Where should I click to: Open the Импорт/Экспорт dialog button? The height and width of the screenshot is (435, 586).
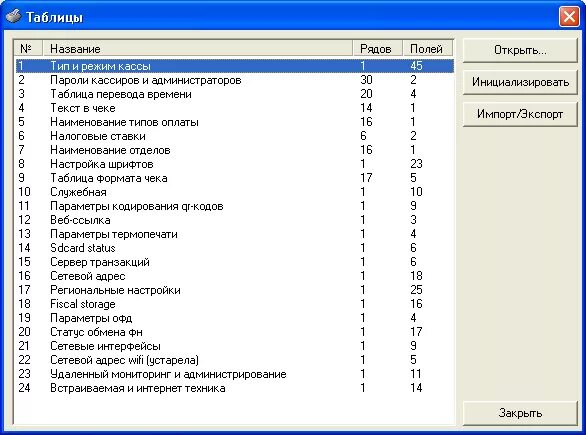tap(520, 114)
